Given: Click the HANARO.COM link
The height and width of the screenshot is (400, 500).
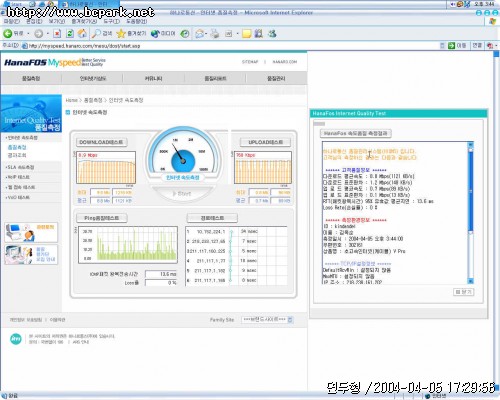Looking at the screenshot, I should pyautogui.click(x=285, y=62).
